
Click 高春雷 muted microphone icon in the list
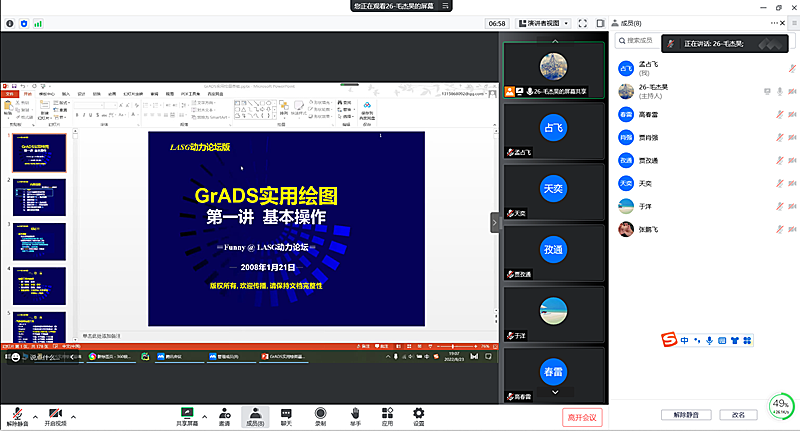point(780,114)
